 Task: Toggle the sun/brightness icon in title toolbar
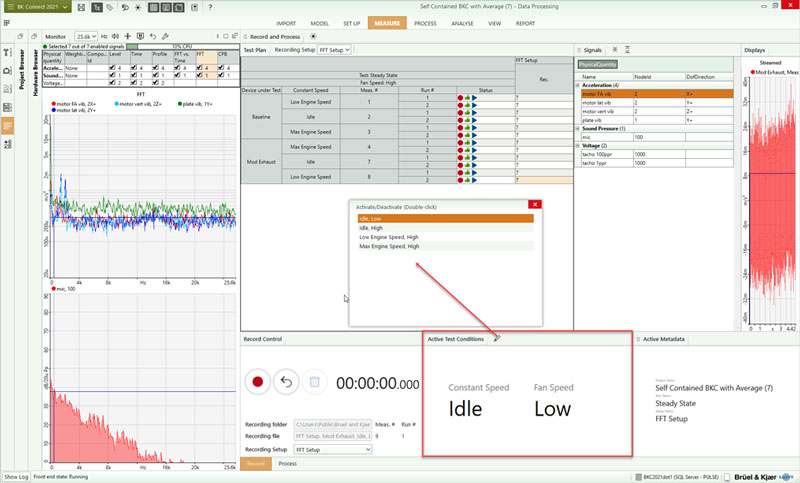tap(138, 7)
